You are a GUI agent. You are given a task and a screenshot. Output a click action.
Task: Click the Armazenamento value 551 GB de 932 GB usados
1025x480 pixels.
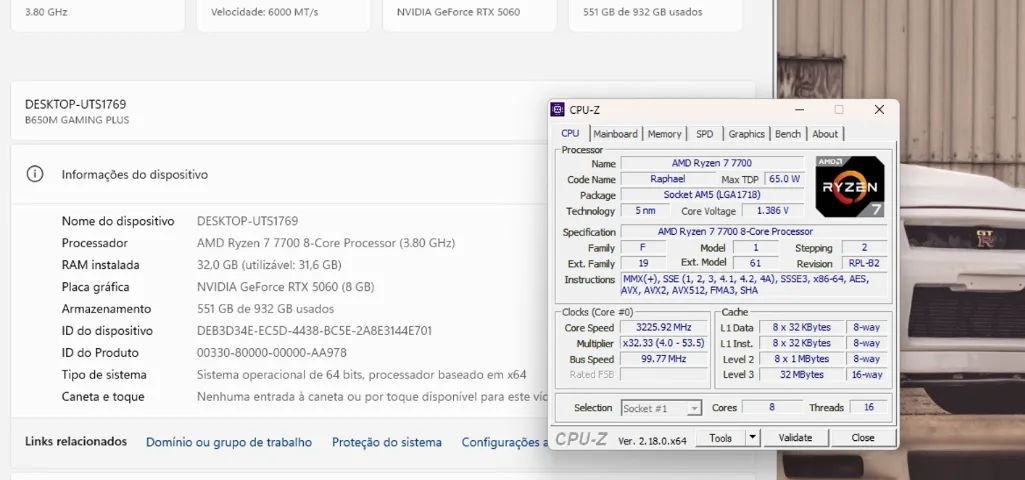coord(265,309)
